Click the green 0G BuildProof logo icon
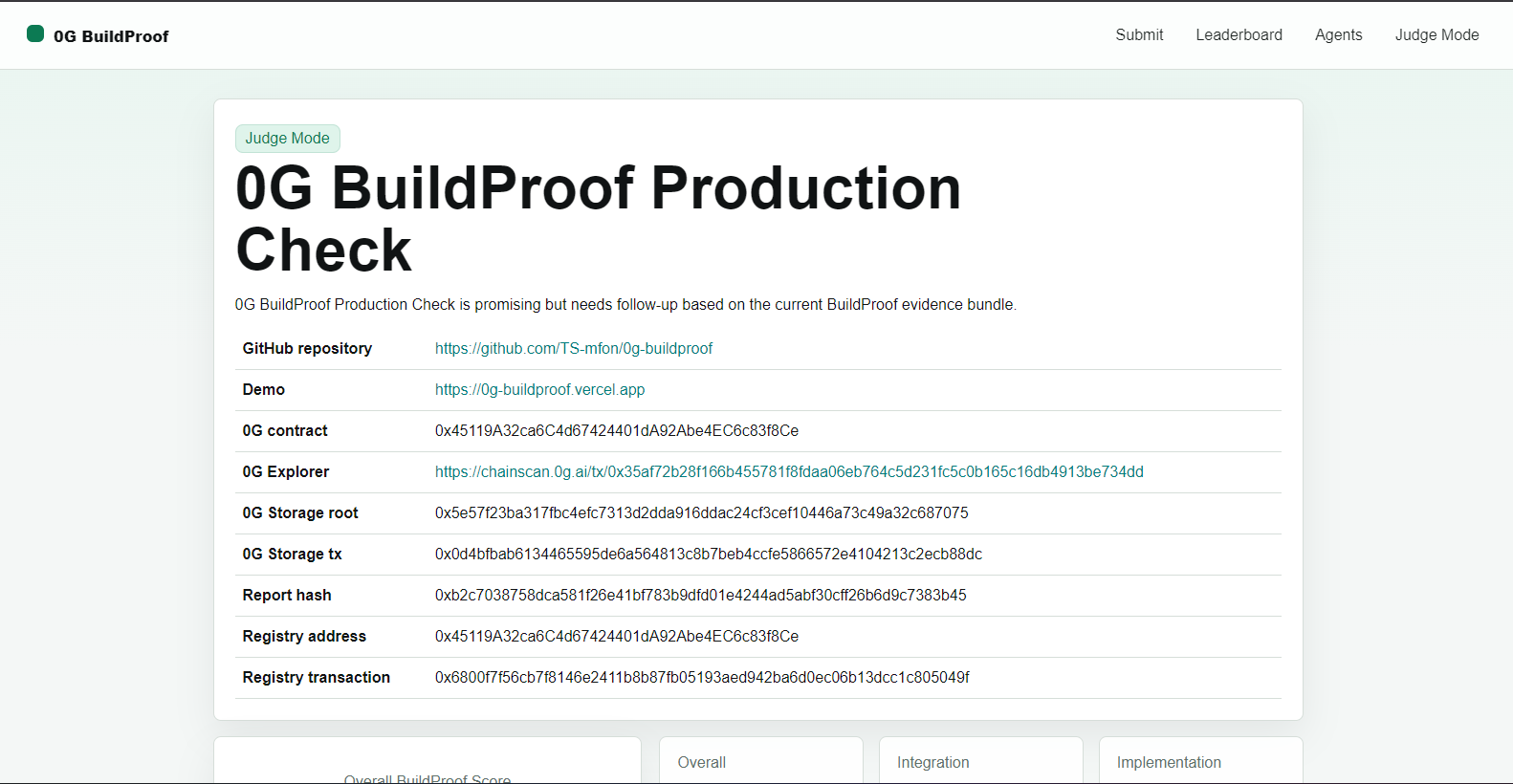Screen dimensions: 1513x784 pos(35,34)
